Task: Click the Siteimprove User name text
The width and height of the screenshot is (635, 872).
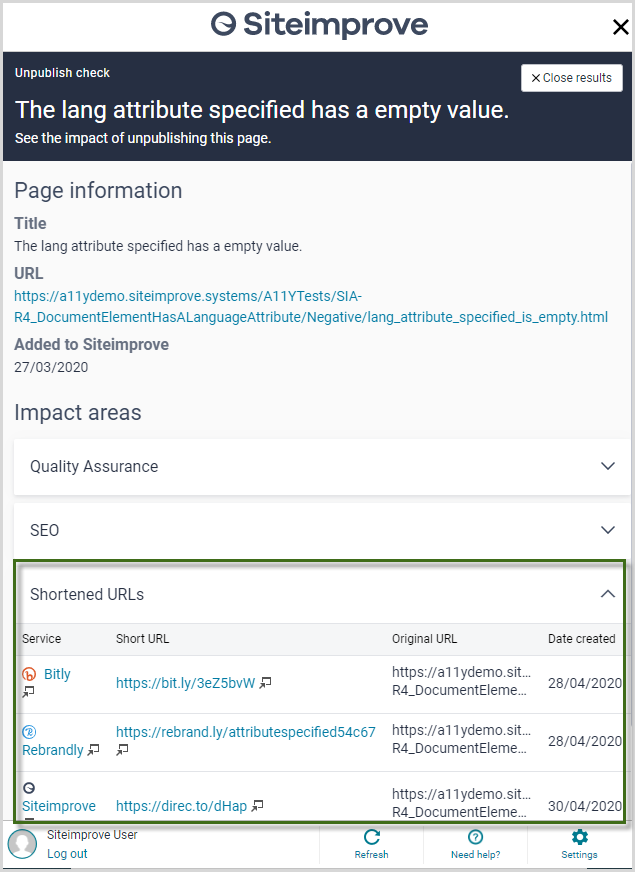Action: click(x=92, y=835)
